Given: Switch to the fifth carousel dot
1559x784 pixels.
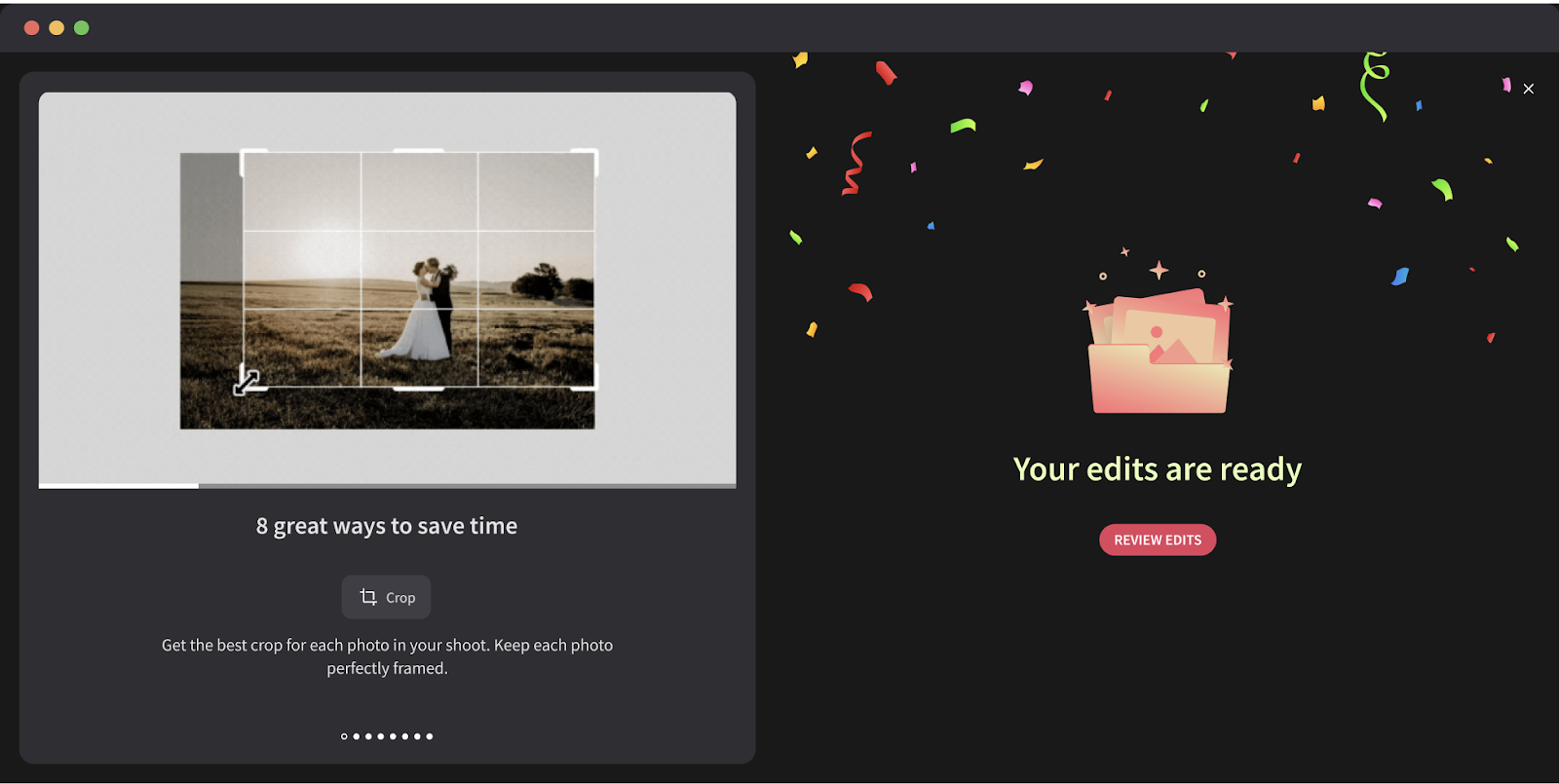Looking at the screenshot, I should [393, 736].
